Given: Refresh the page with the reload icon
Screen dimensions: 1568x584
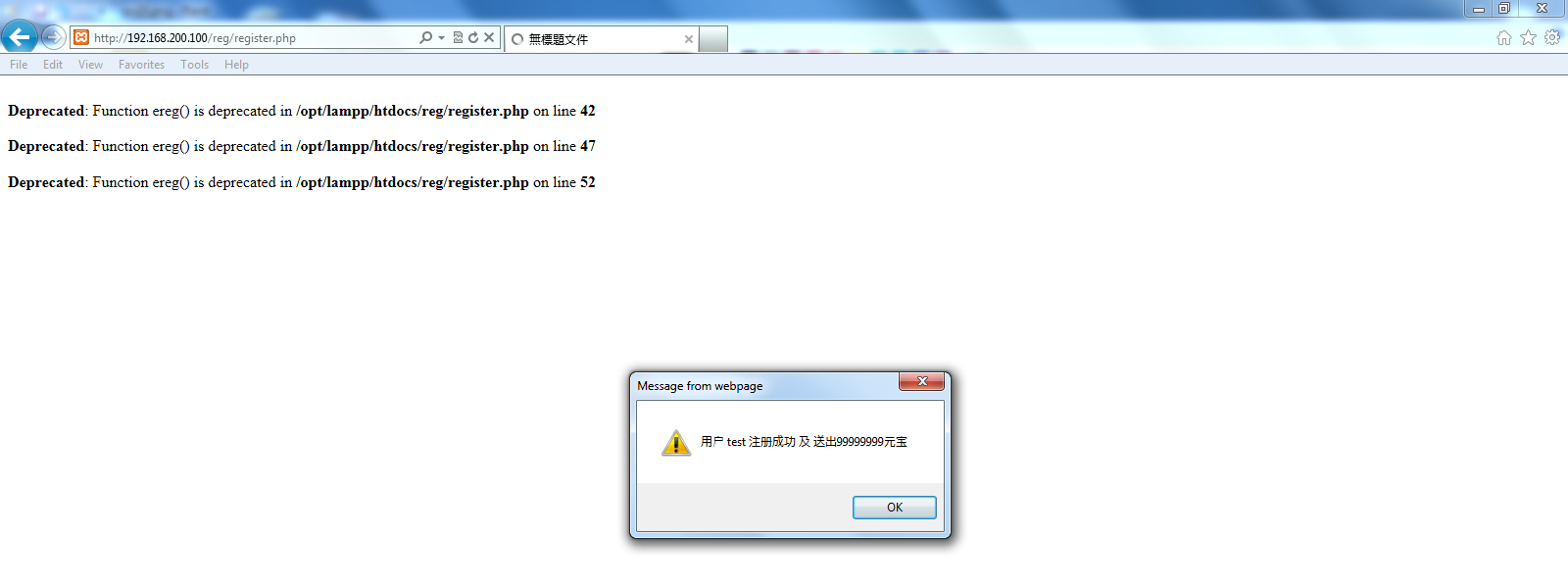Looking at the screenshot, I should click(x=473, y=37).
